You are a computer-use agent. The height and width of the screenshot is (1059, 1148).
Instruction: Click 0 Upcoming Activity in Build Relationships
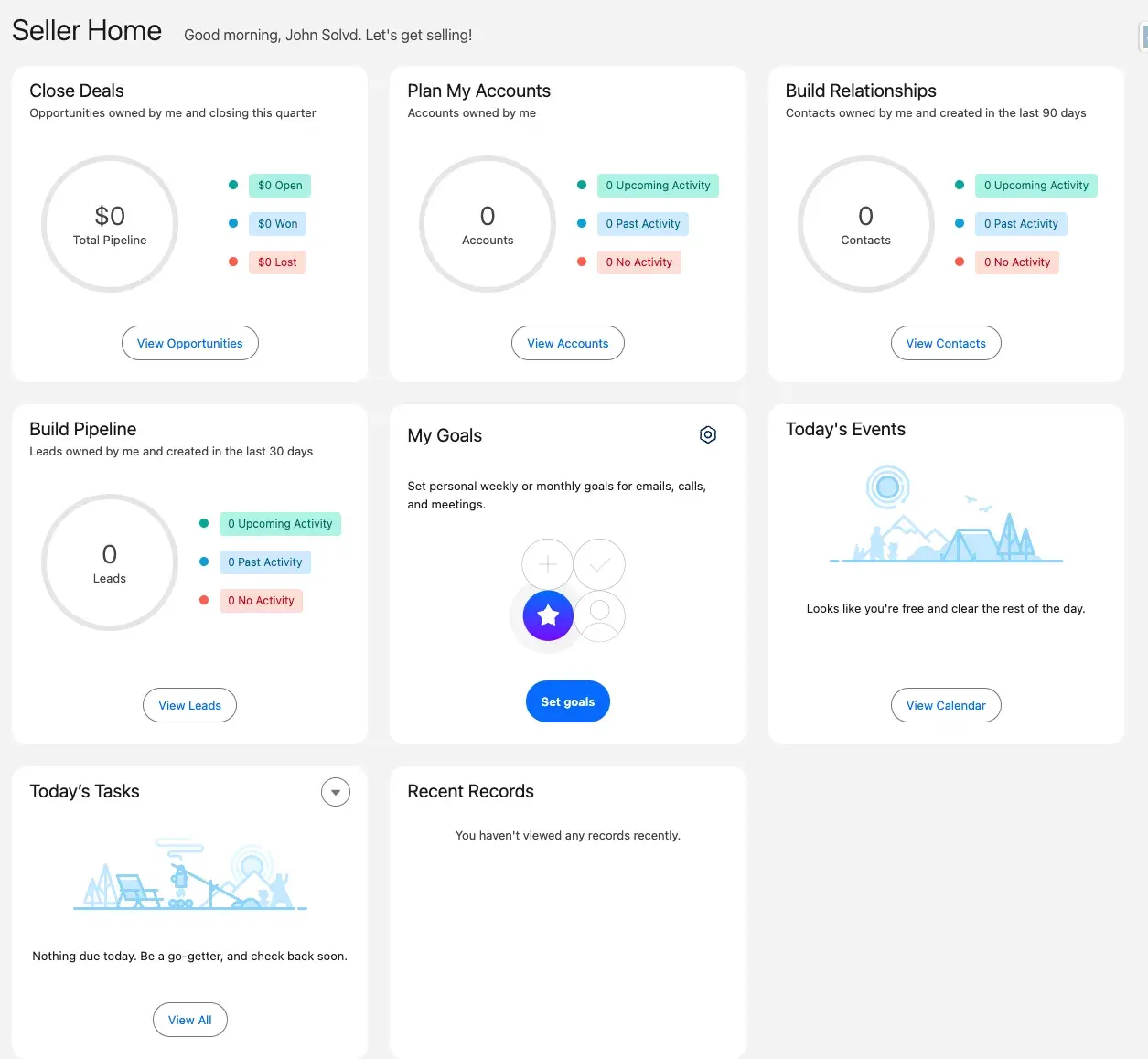tap(1036, 185)
